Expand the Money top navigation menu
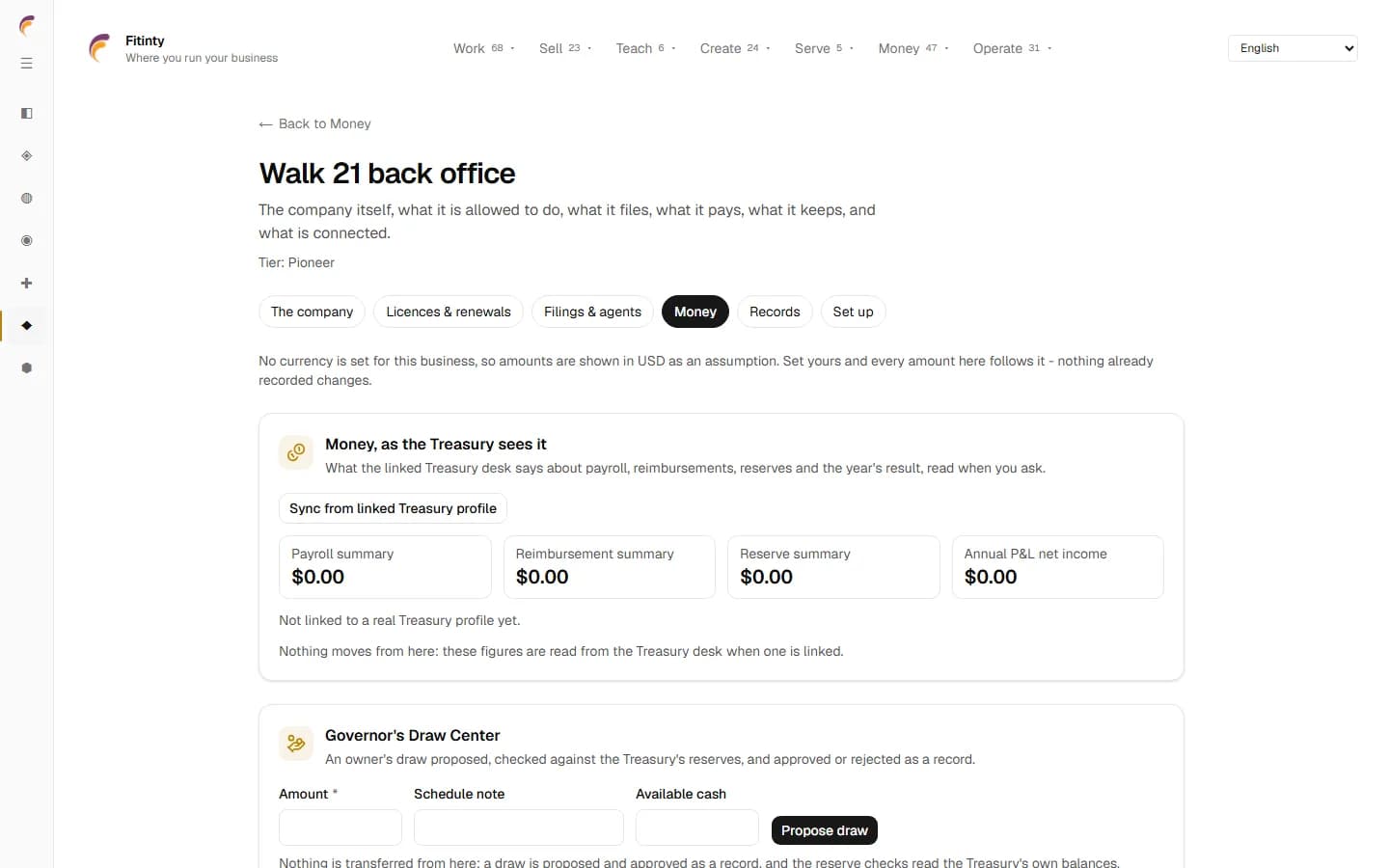The image size is (1389, 868). click(x=913, y=48)
